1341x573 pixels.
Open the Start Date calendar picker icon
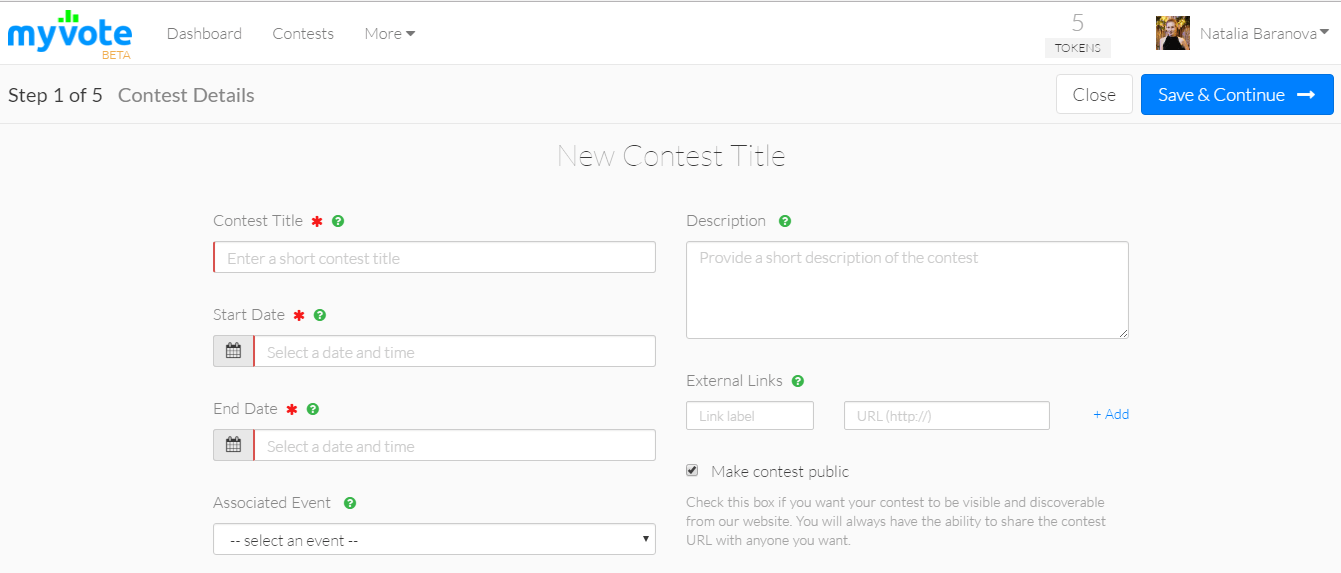233,351
